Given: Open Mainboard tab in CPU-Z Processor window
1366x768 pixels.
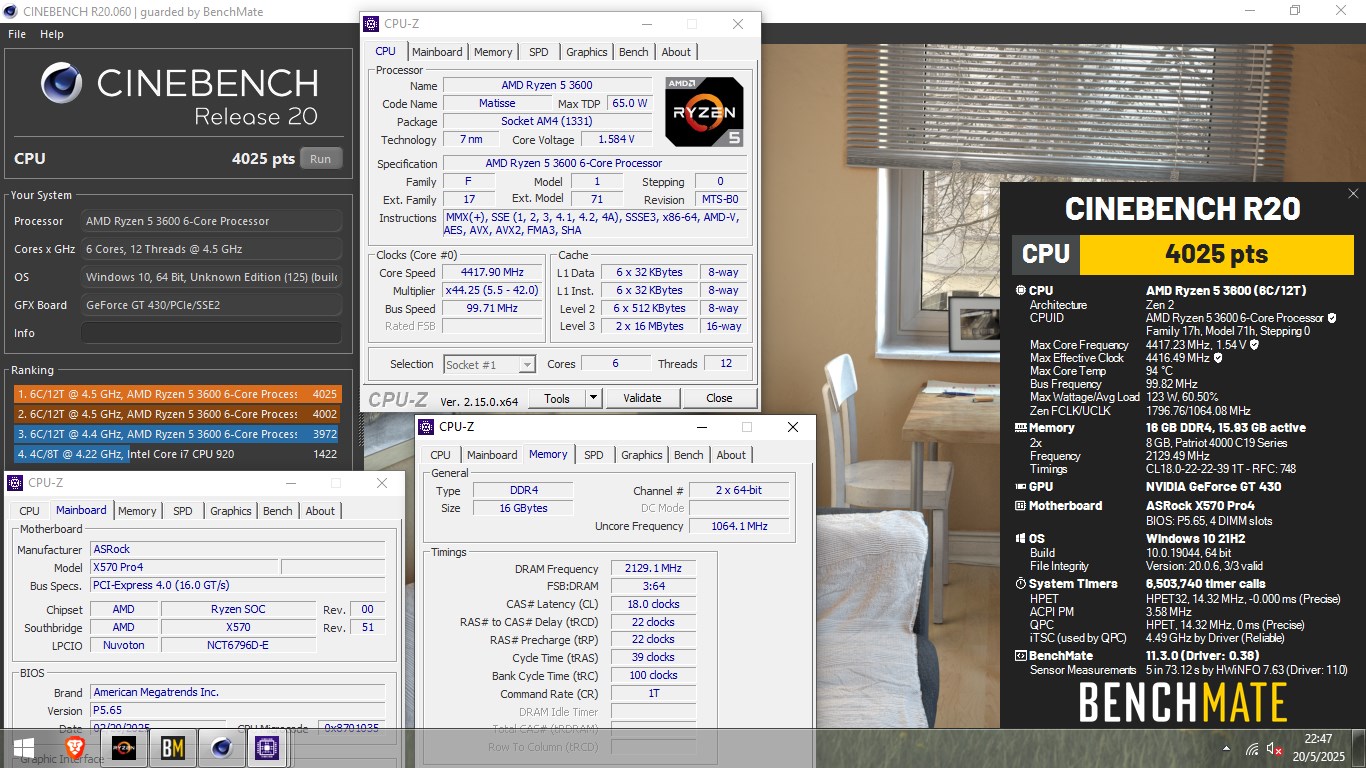Looking at the screenshot, I should tap(437, 52).
